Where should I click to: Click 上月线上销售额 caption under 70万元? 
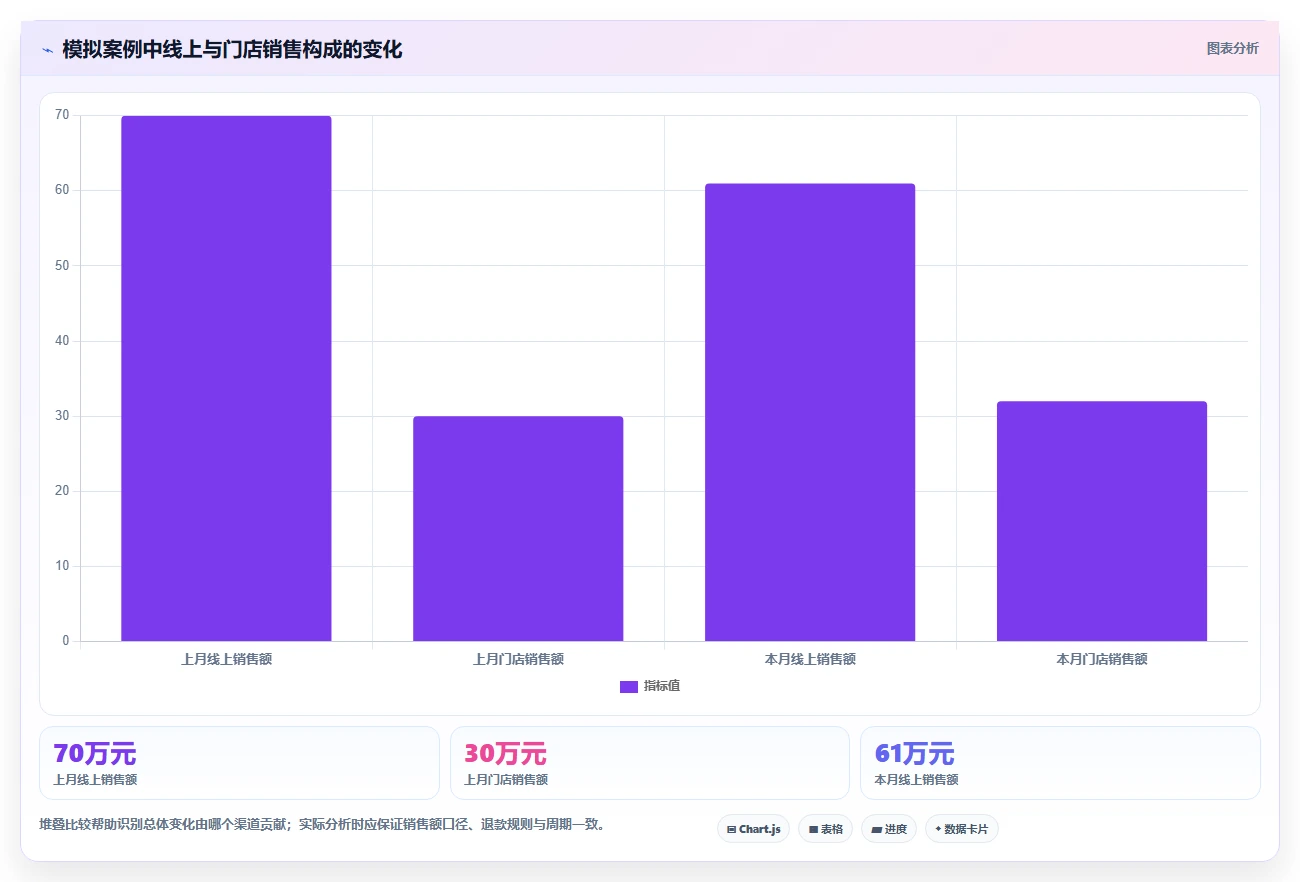[95, 780]
